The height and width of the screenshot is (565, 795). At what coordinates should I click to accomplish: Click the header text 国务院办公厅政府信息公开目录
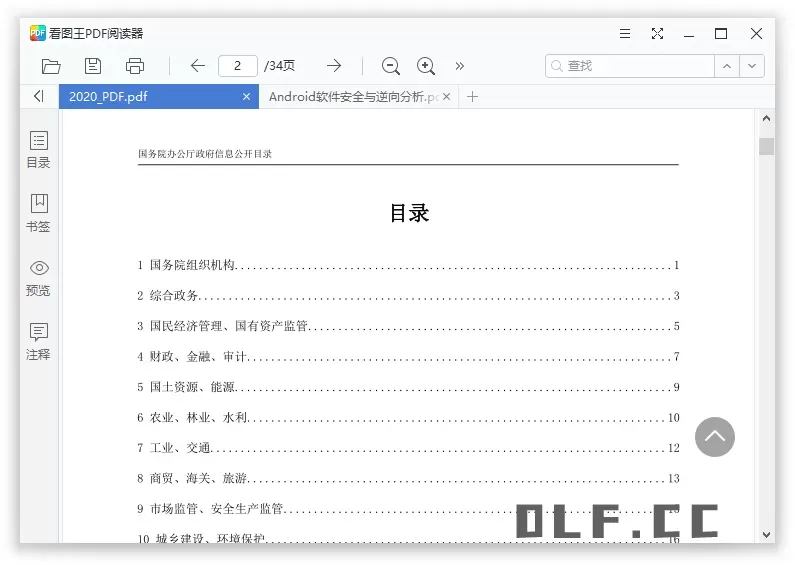point(205,154)
